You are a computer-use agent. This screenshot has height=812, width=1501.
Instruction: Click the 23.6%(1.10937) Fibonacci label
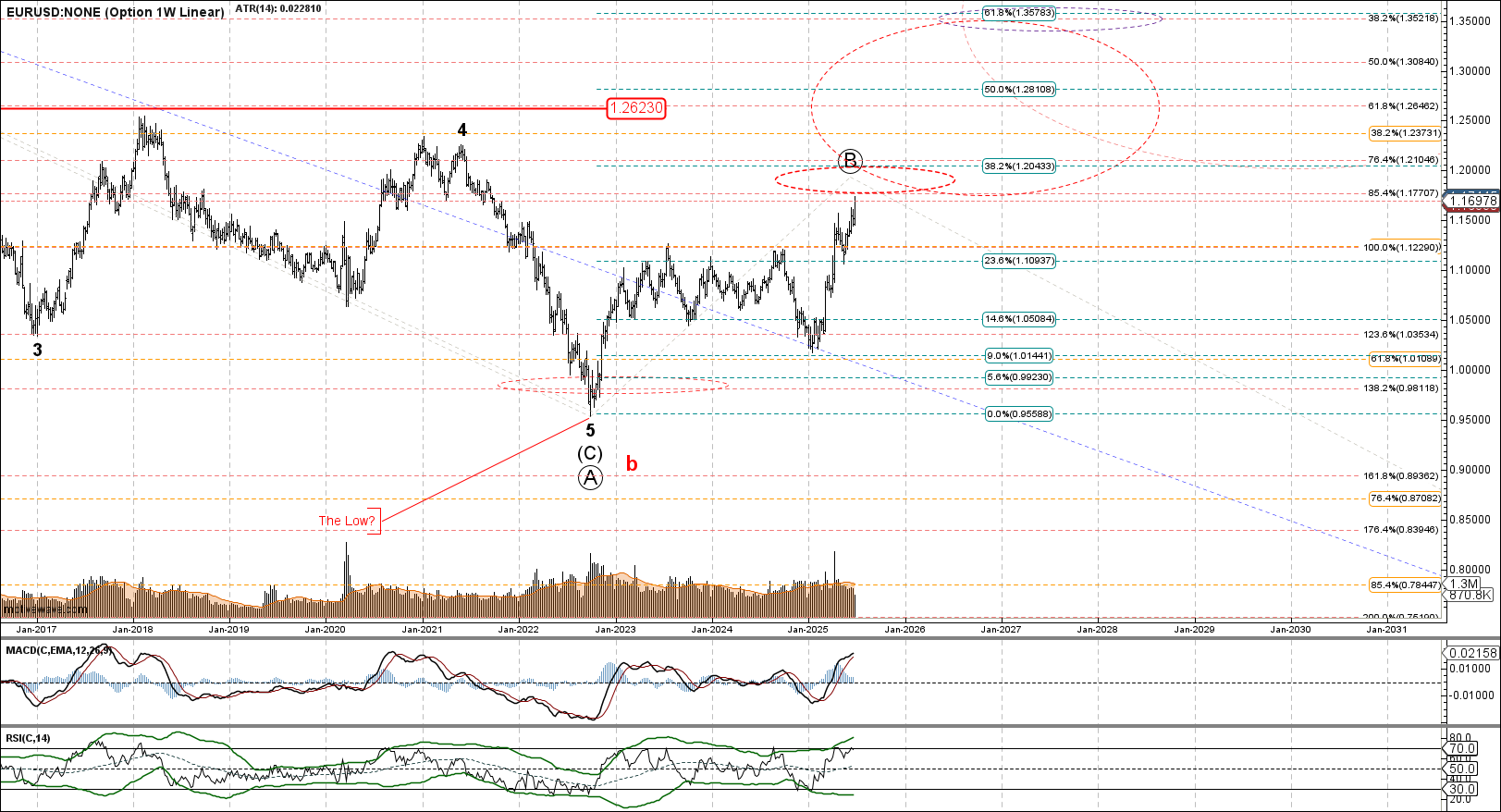(x=1018, y=261)
